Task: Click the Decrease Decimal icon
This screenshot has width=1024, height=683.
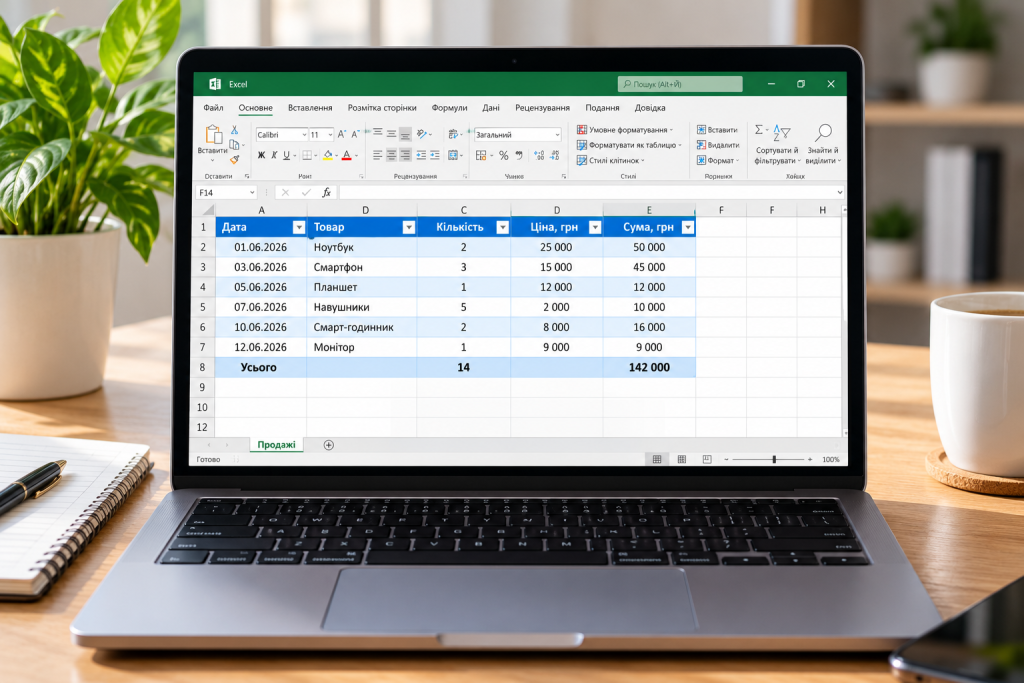Action: click(x=554, y=155)
